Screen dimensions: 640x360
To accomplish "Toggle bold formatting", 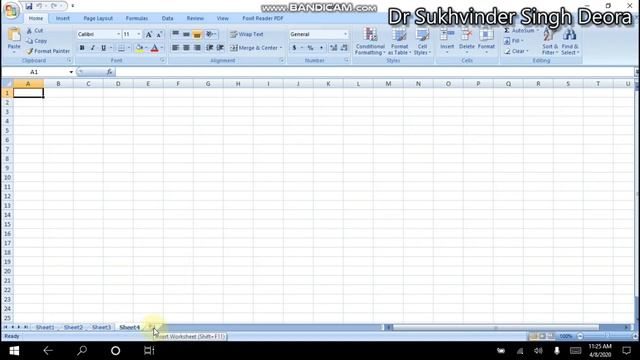I will point(82,48).
